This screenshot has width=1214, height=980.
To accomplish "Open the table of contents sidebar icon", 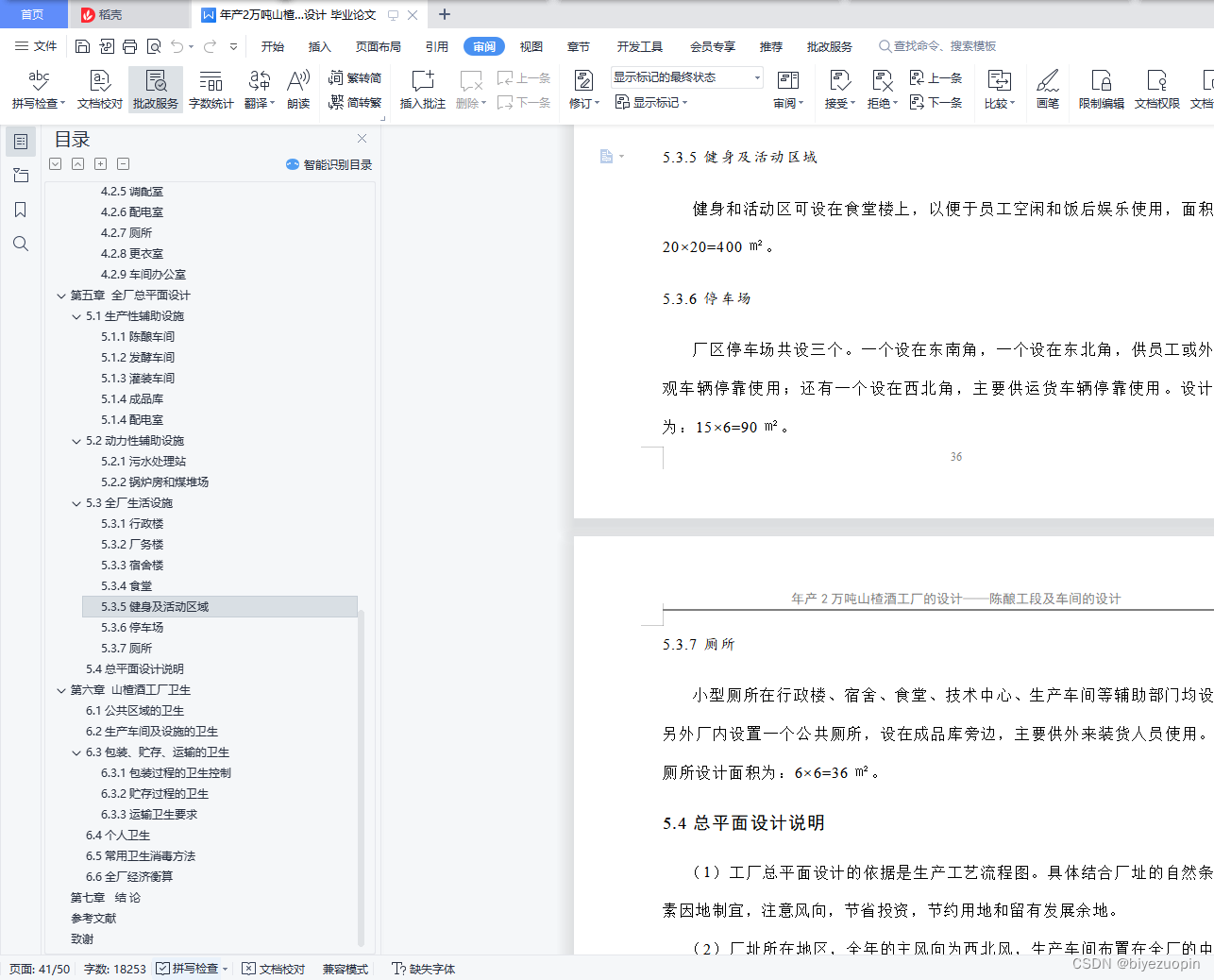I will [x=21, y=142].
